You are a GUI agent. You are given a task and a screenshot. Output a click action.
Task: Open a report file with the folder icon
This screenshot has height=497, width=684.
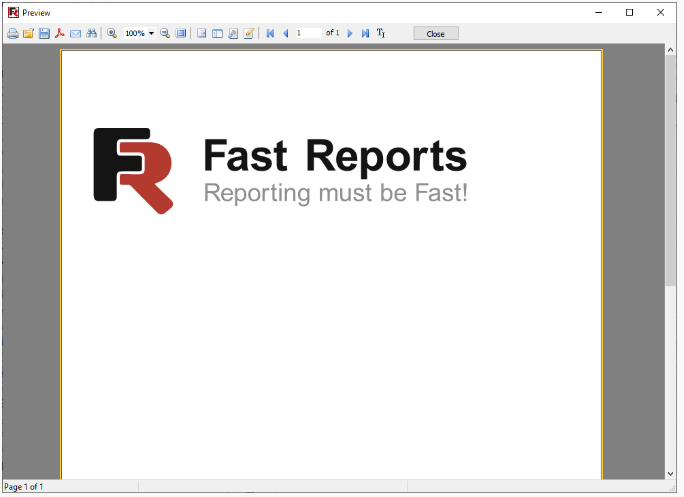click(28, 33)
